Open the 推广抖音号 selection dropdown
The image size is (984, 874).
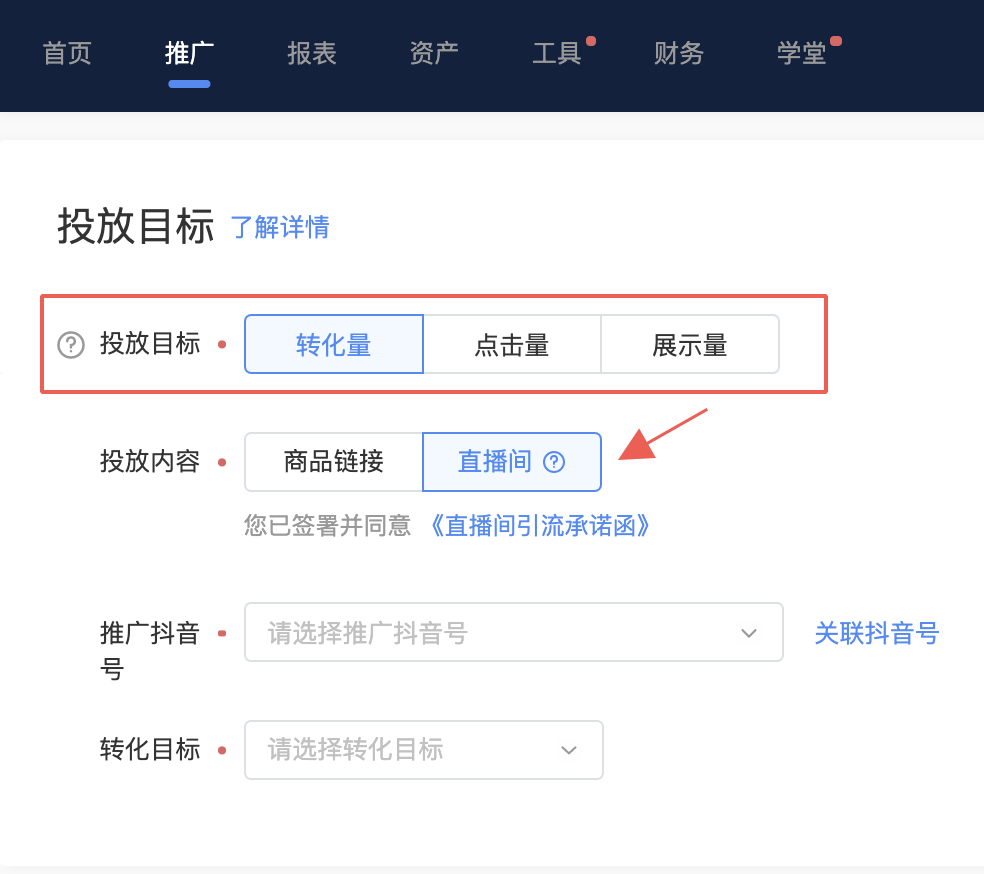(514, 632)
